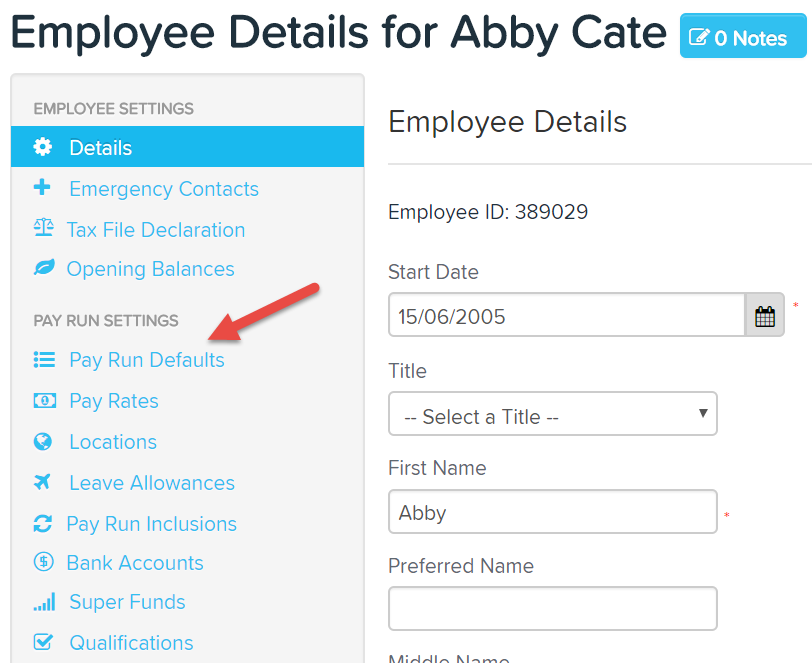Click the leaf icon for Opening Balances
Viewport: 812px width, 663px height.
(43, 269)
